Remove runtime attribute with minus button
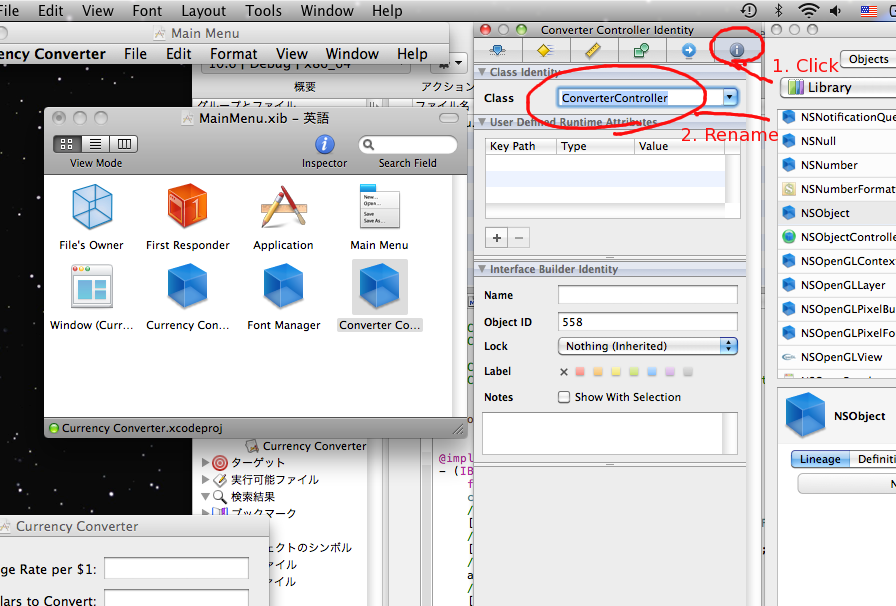 click(519, 238)
